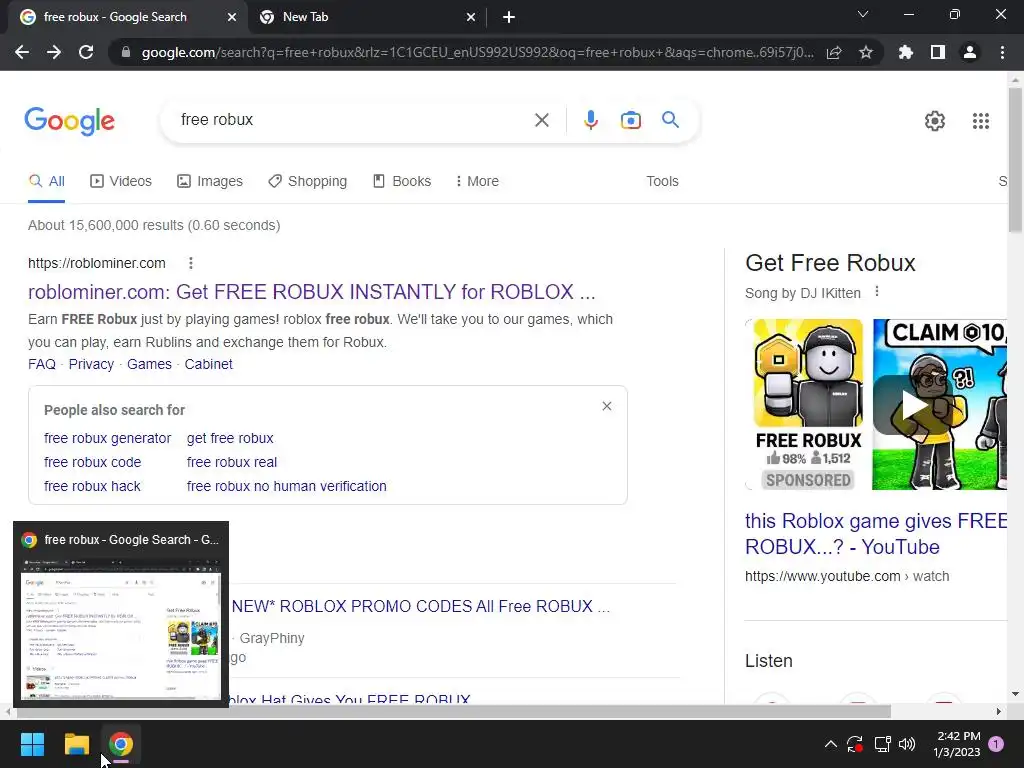Screen dimensions: 1024x768
Task: Open the roblominer.com result options dots
Action: pos(191,263)
